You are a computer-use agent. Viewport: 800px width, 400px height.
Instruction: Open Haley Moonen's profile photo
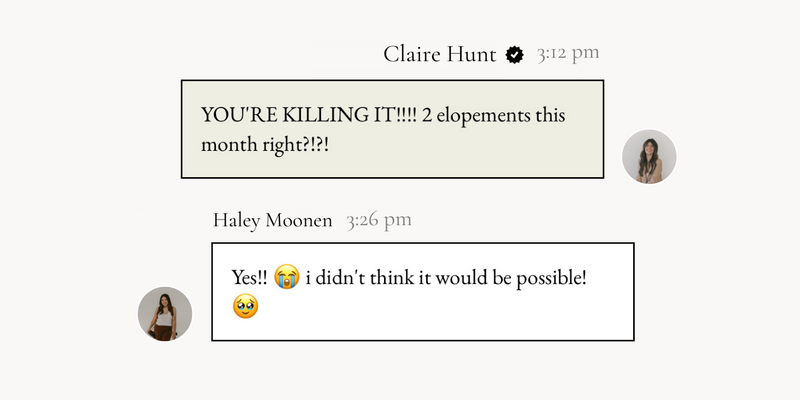click(165, 314)
